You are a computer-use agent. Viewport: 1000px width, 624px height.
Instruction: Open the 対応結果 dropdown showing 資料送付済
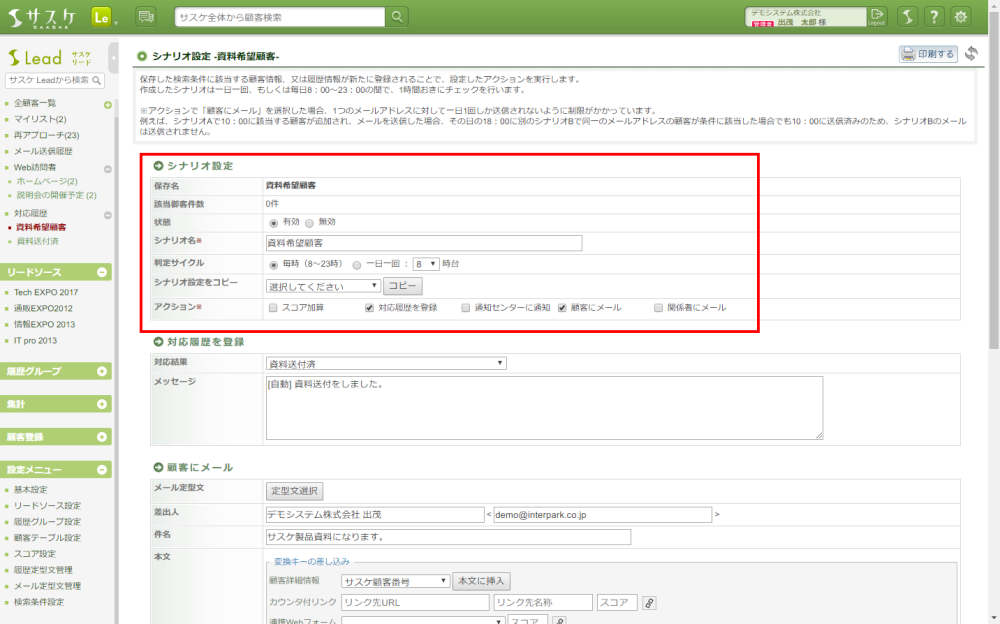(x=386, y=363)
